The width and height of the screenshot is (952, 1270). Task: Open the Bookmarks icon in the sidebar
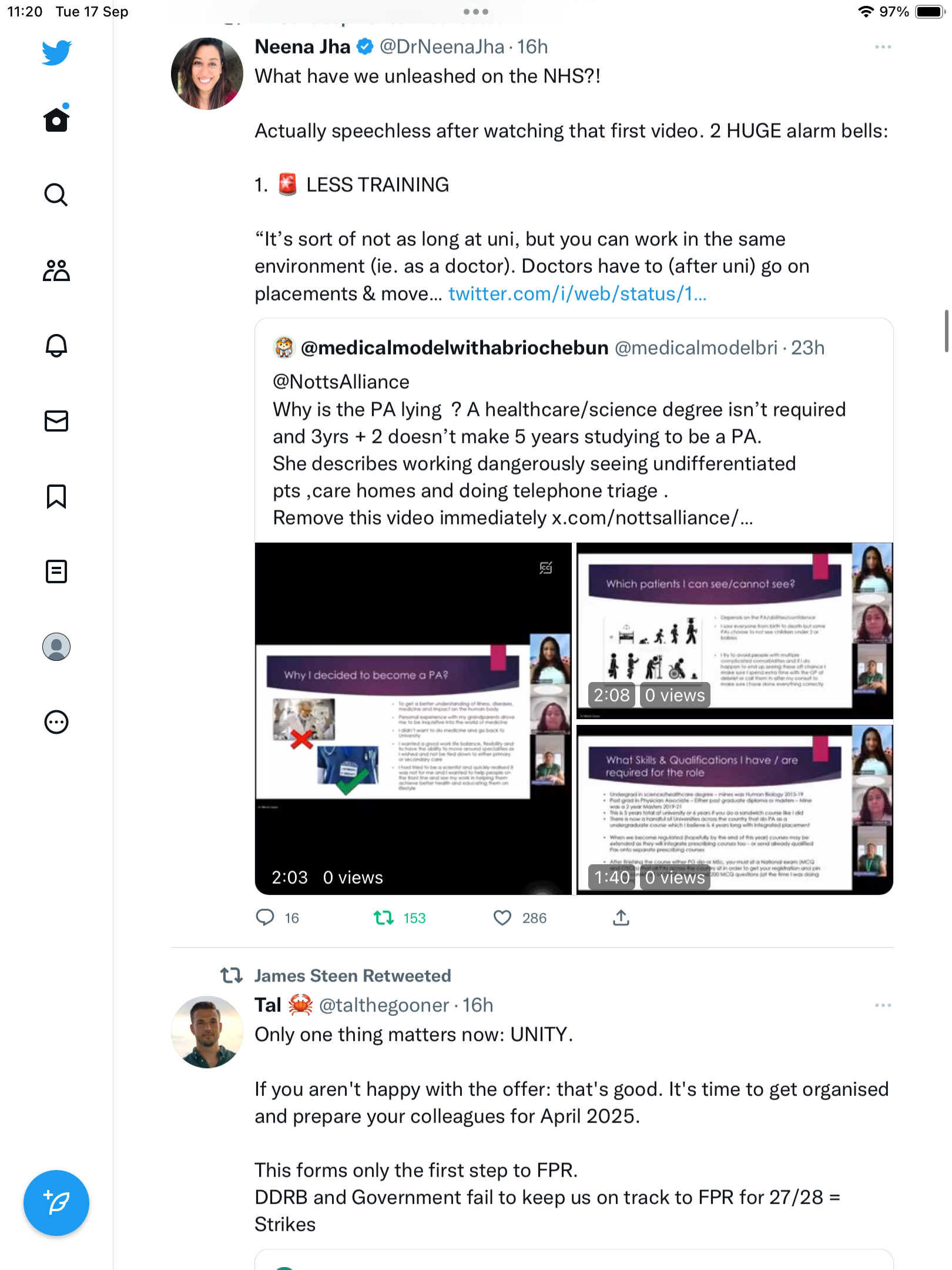coord(56,496)
